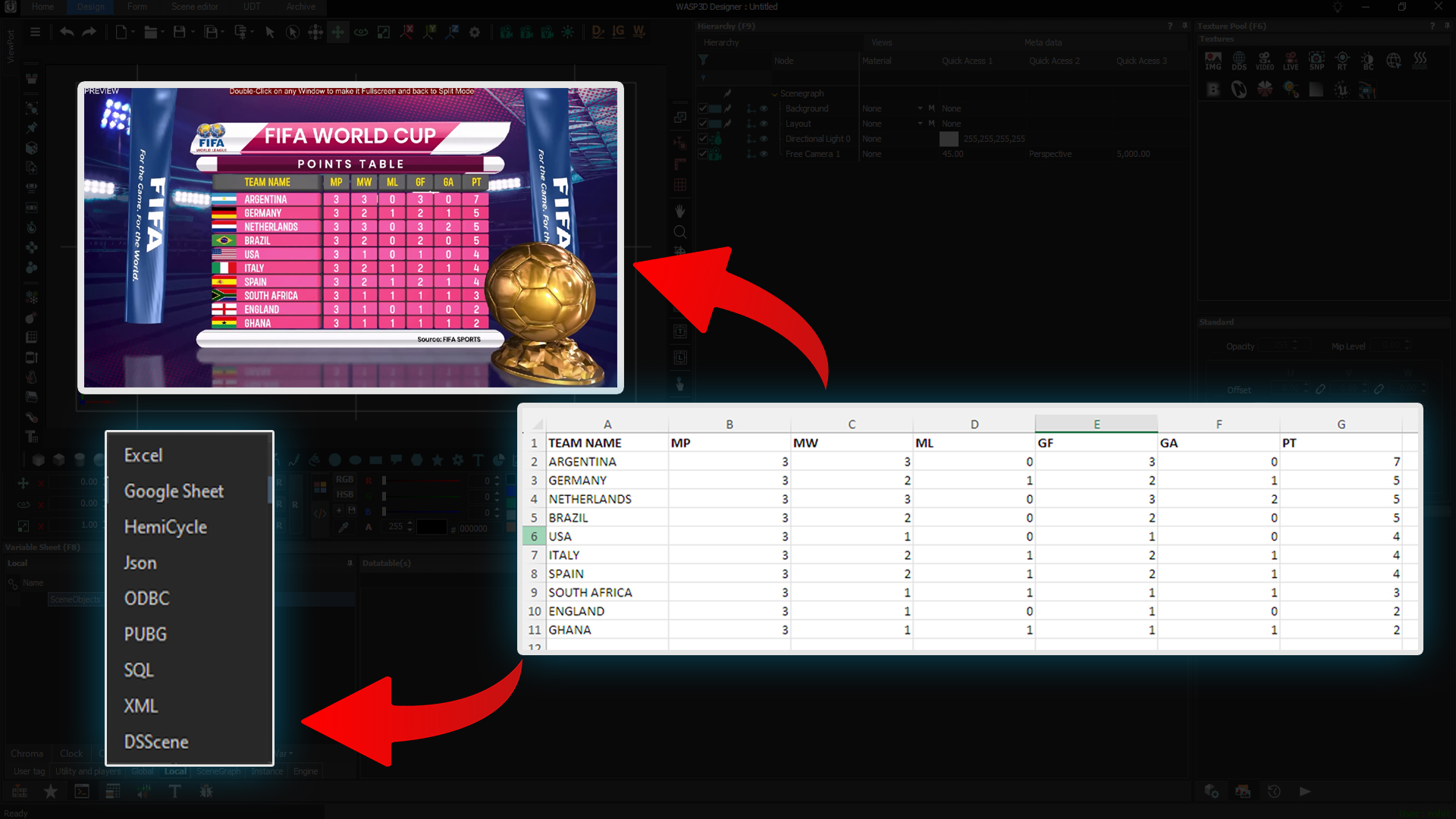Image resolution: width=1456 pixels, height=819 pixels.
Task: Click the settings gear in toolbar
Action: (x=475, y=32)
